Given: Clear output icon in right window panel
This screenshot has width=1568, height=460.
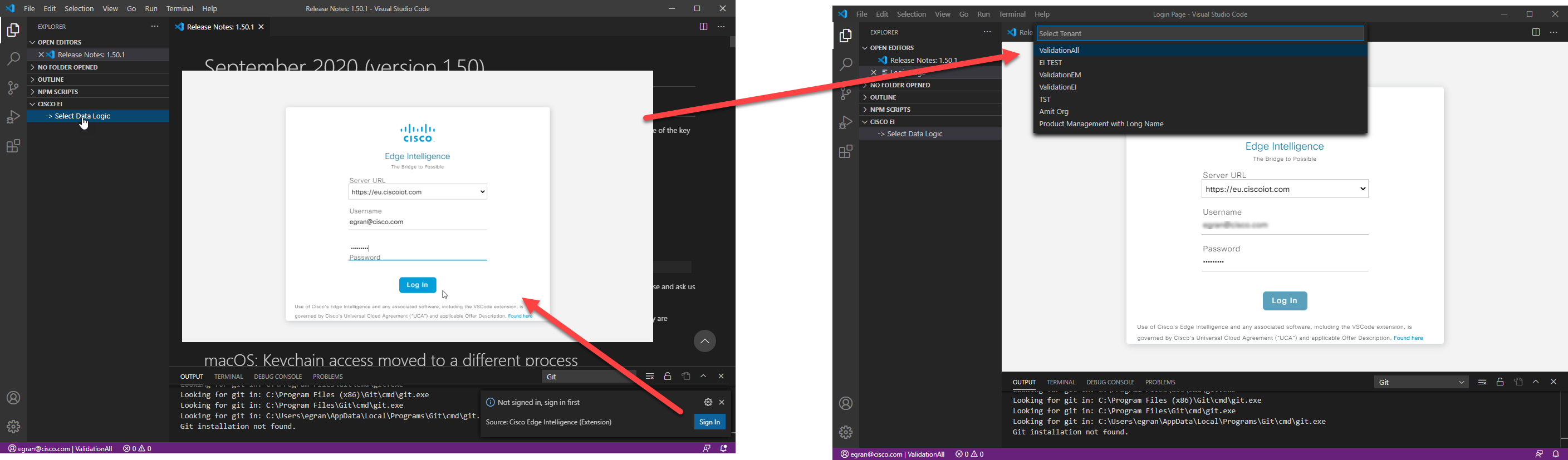Looking at the screenshot, I should pos(1482,382).
